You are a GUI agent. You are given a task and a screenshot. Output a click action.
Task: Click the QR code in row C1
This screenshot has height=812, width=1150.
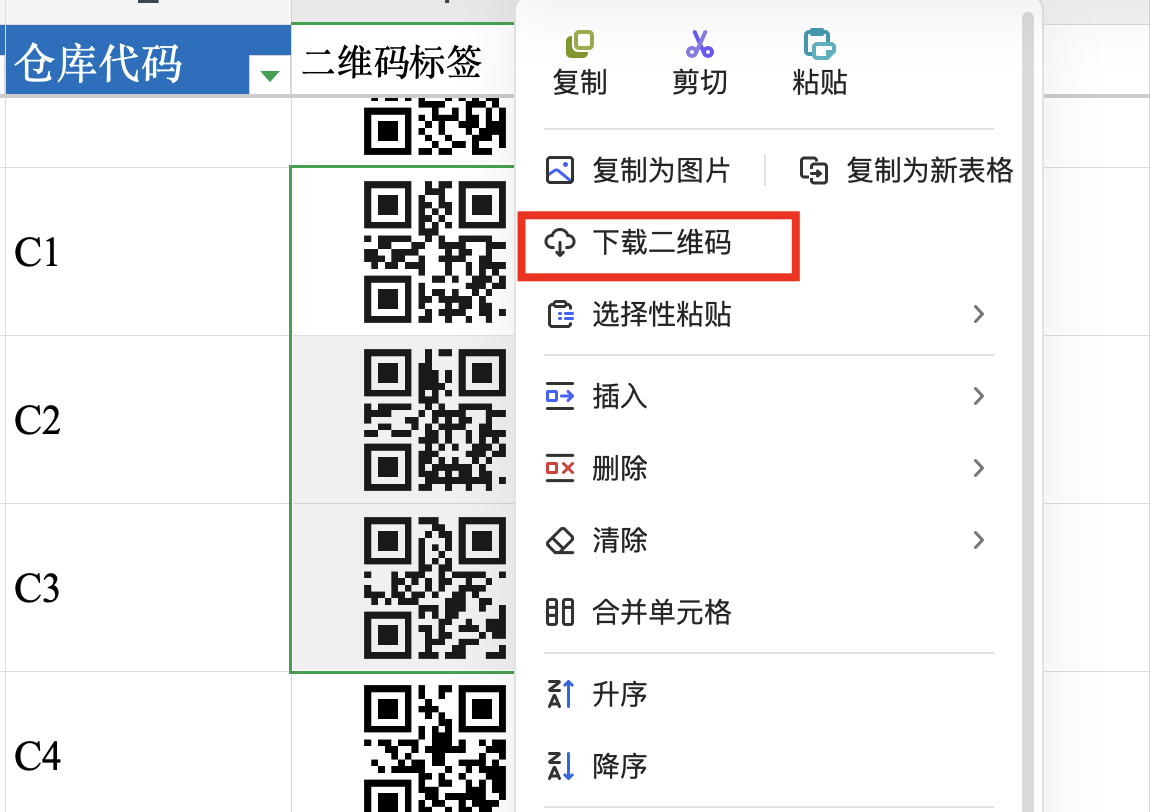click(x=435, y=252)
